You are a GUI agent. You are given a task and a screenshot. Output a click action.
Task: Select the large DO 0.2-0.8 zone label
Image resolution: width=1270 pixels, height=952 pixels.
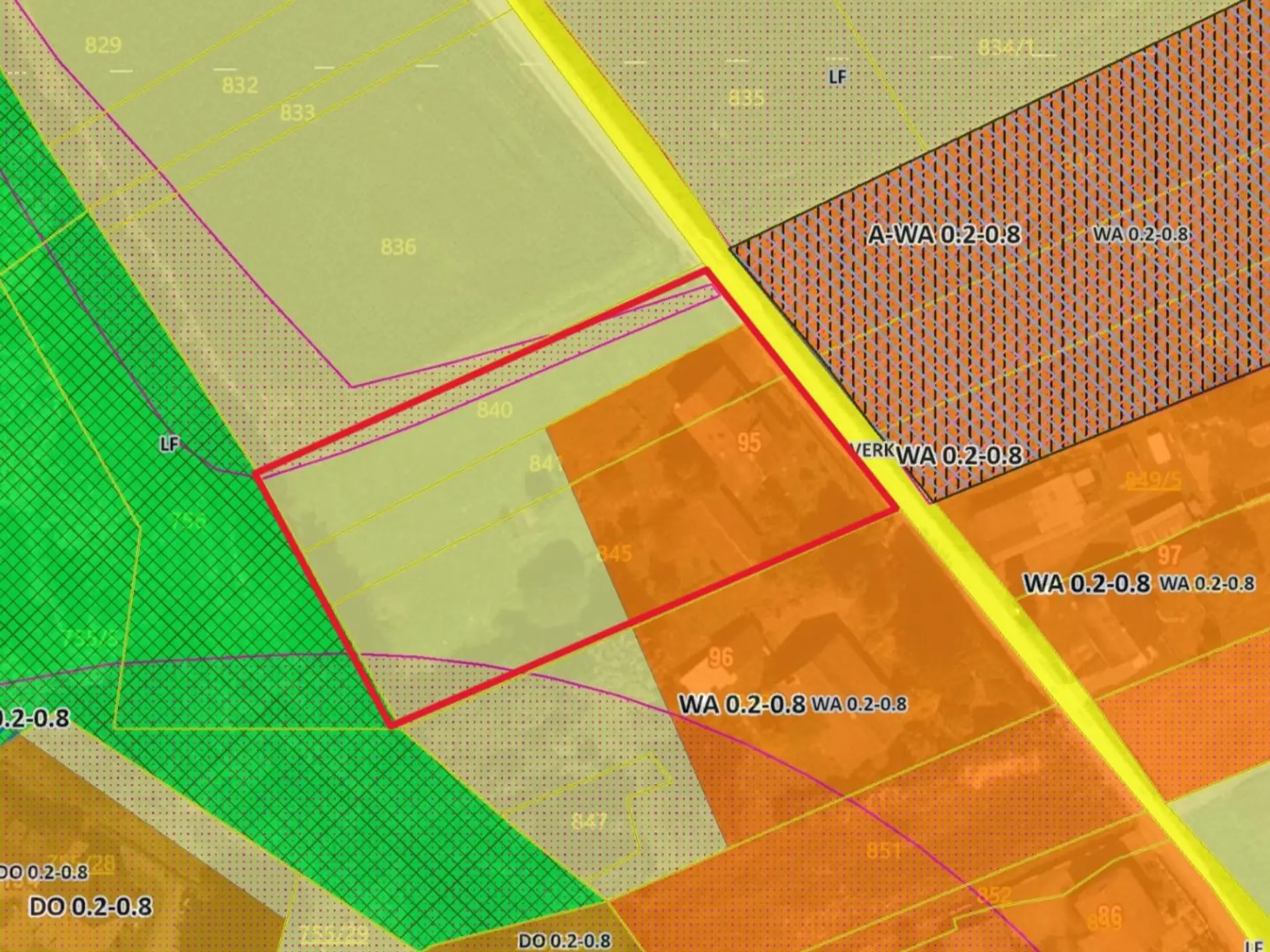pyautogui.click(x=91, y=906)
